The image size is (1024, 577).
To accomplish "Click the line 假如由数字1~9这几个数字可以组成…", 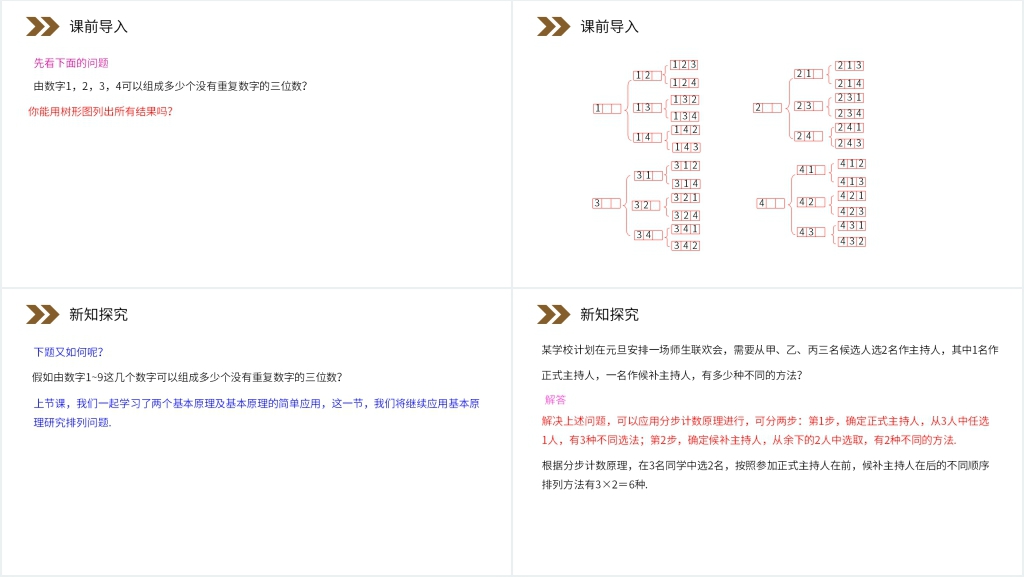I will 187,377.
